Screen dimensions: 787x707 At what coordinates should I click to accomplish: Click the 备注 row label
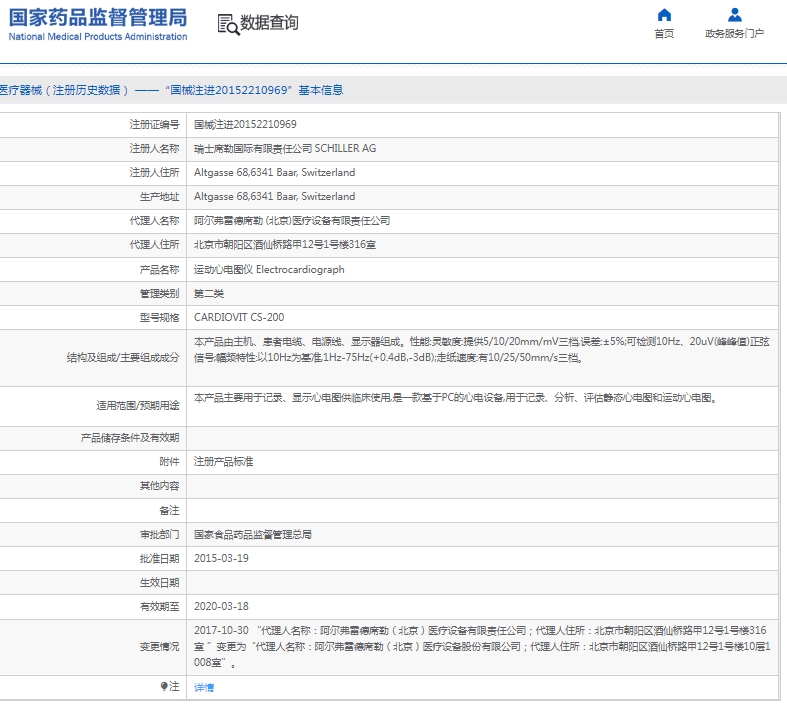click(x=169, y=511)
